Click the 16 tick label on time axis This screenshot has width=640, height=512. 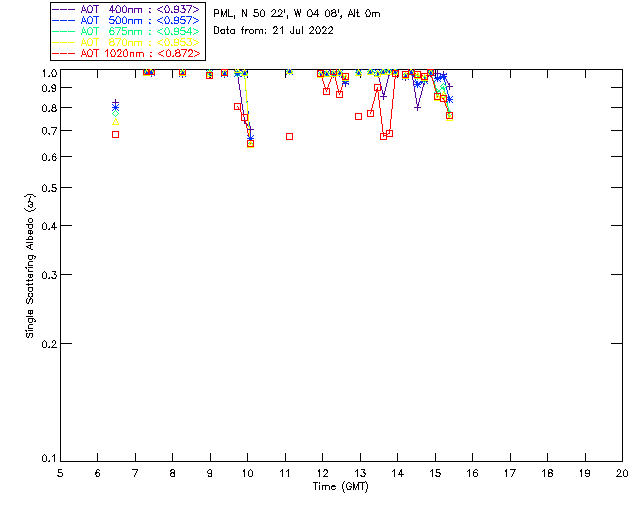tap(473, 473)
